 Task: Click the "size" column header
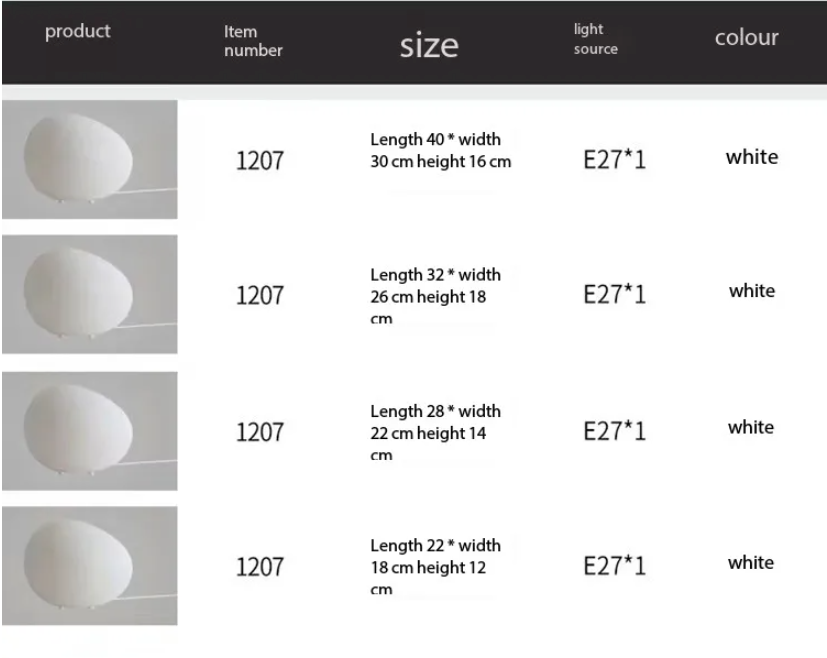click(x=429, y=44)
